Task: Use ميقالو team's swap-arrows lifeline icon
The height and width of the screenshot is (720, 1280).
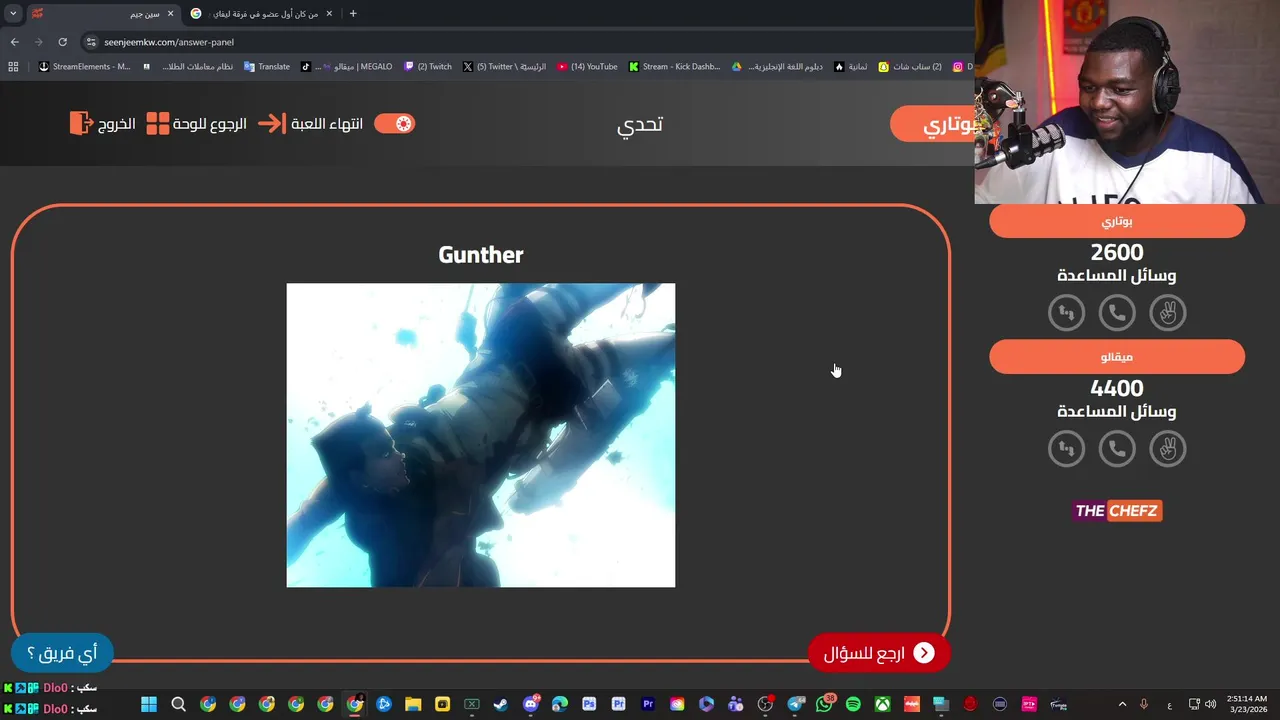Action: 1066,449
